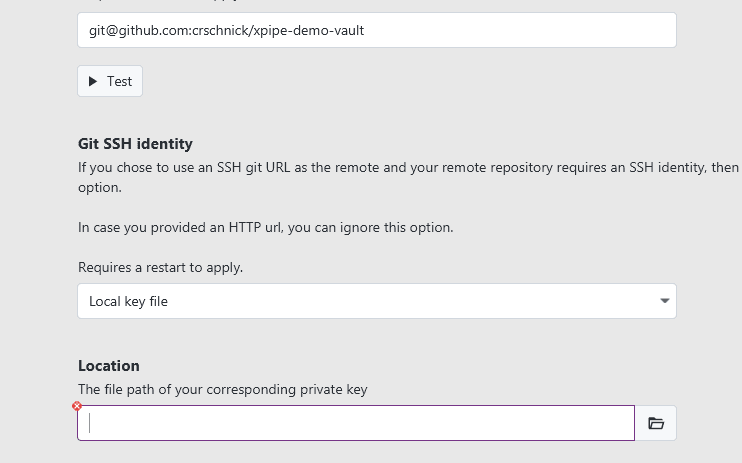Click the 'Local key file' selected value text
Viewport: 742px width, 463px height.
[x=128, y=301]
